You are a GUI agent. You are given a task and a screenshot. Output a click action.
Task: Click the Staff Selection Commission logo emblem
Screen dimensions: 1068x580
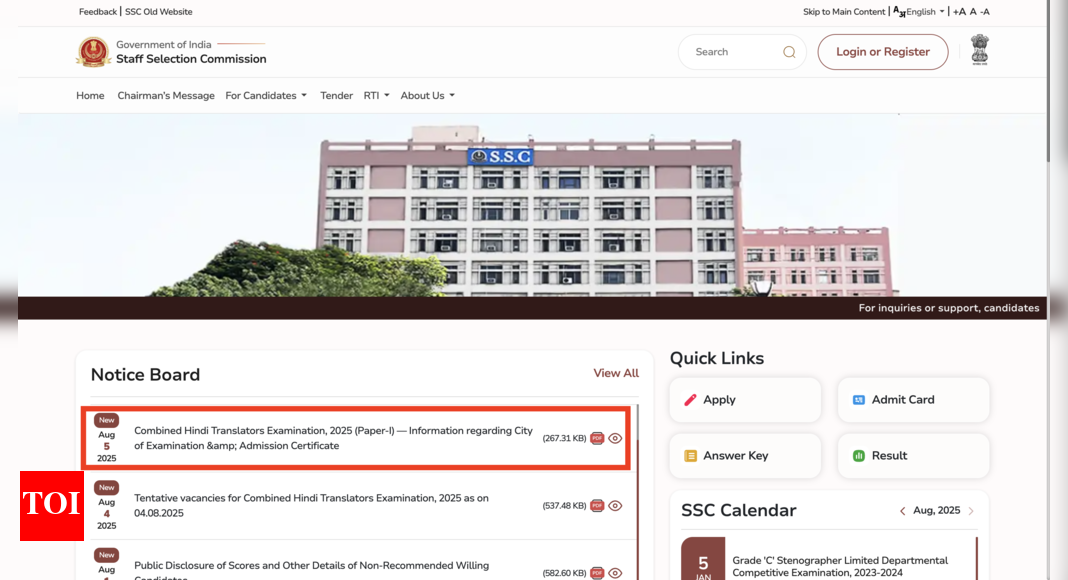click(93, 52)
